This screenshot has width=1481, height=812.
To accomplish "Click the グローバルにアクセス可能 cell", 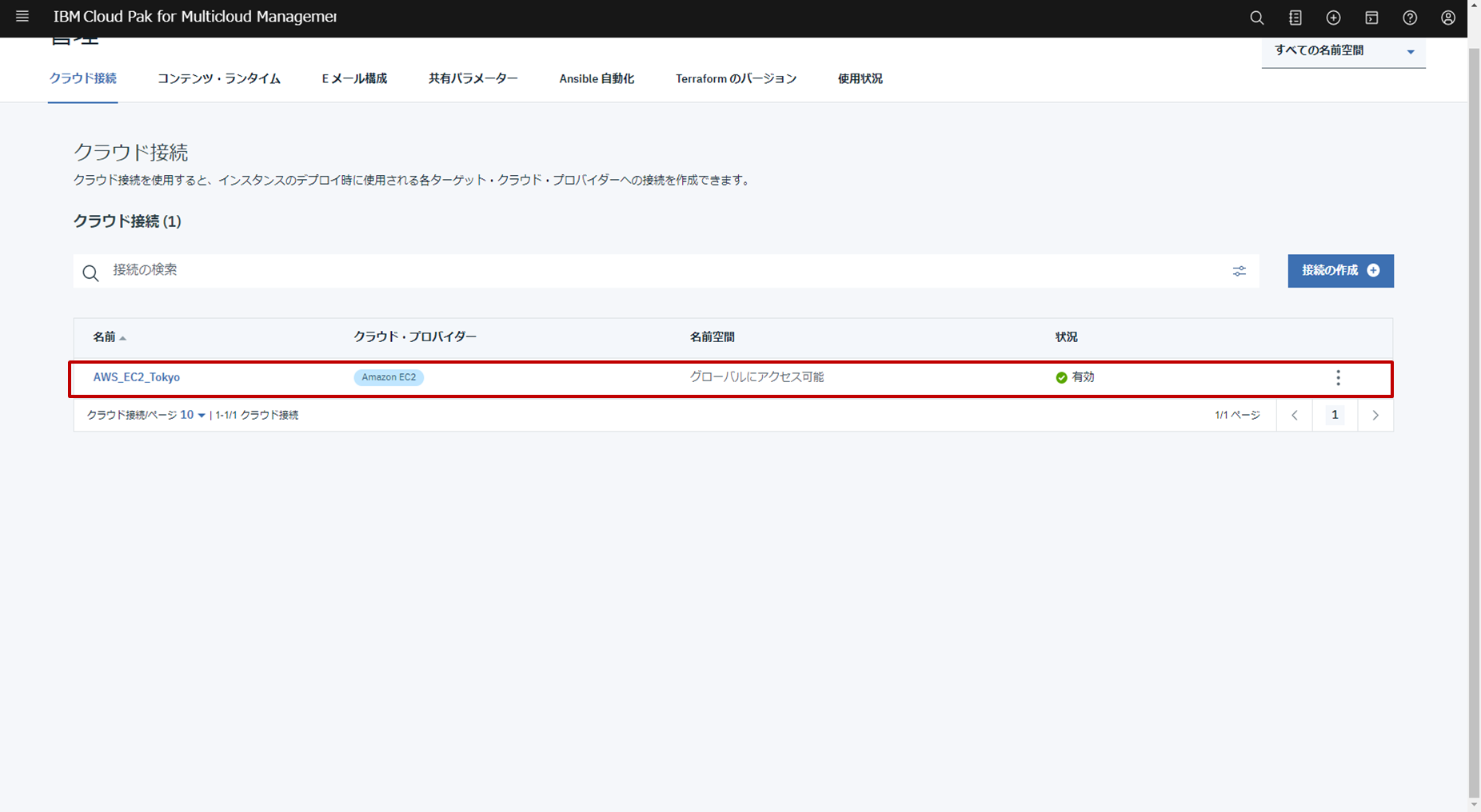I will click(x=756, y=377).
